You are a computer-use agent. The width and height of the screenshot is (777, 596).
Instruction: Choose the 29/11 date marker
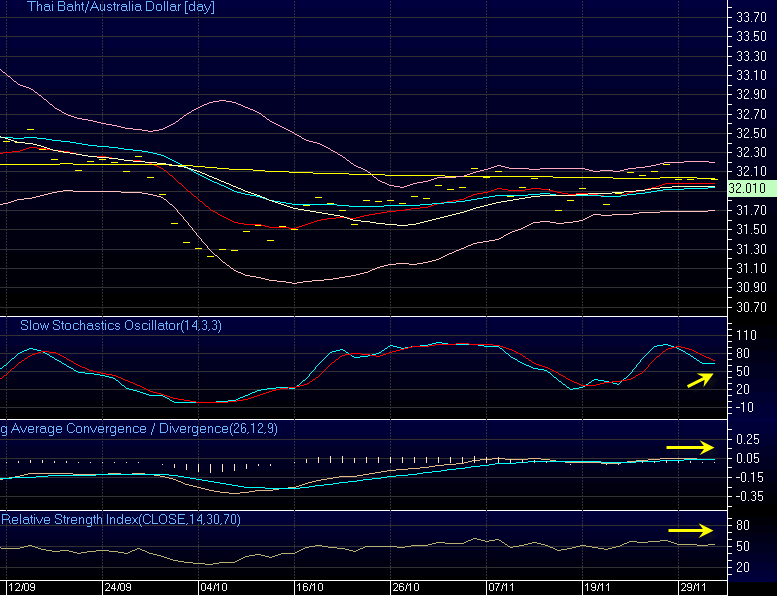693,587
